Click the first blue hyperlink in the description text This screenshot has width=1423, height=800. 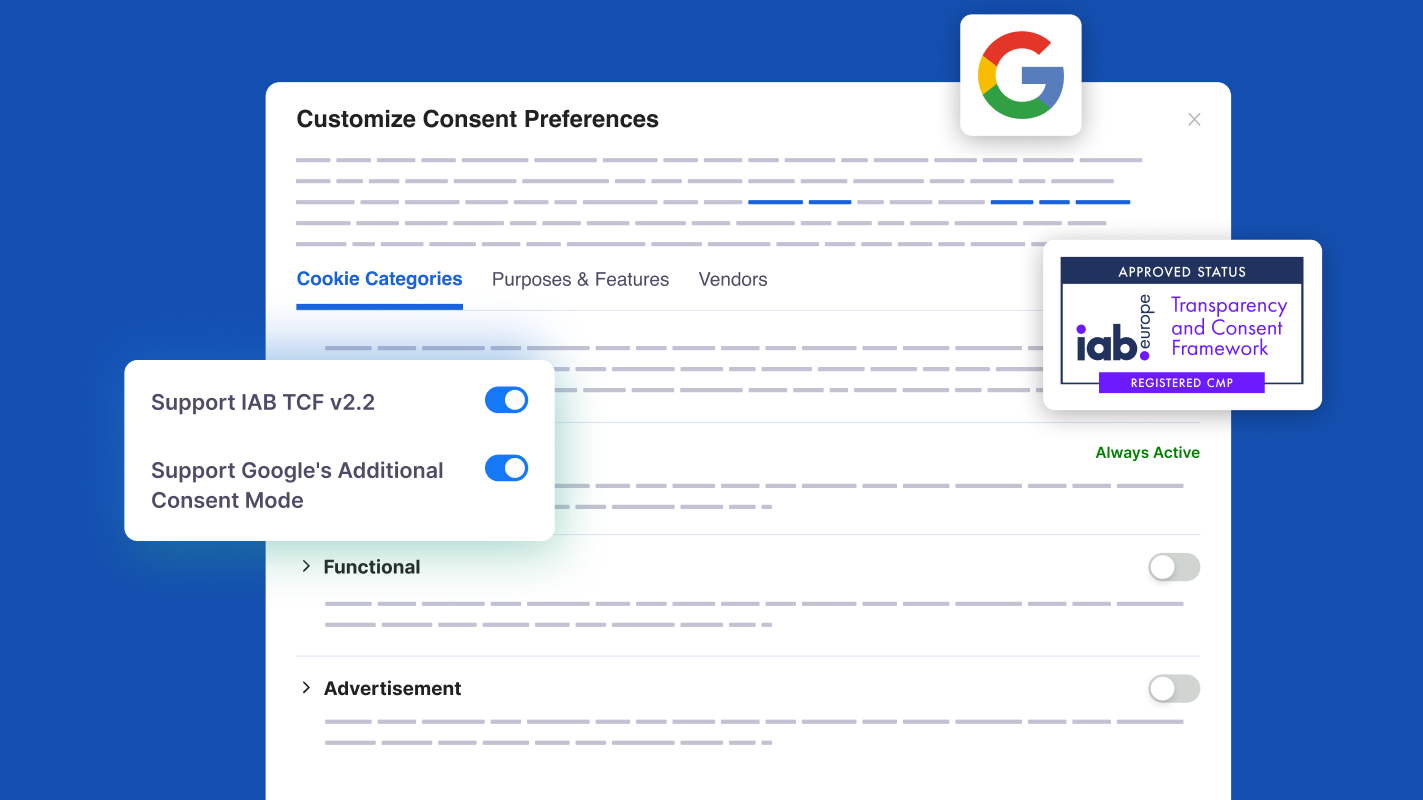(775, 200)
